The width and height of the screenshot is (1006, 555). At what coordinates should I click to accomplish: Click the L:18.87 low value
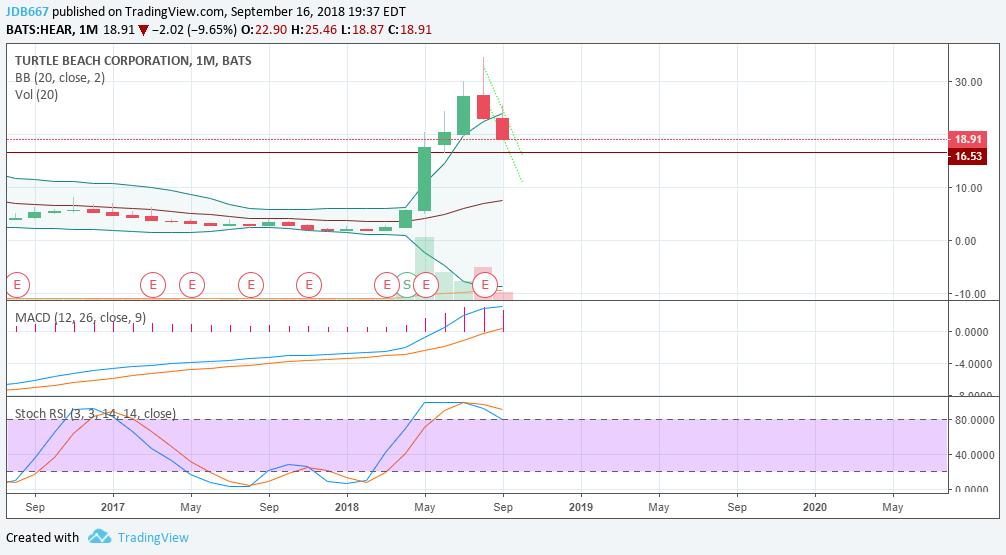coord(362,30)
